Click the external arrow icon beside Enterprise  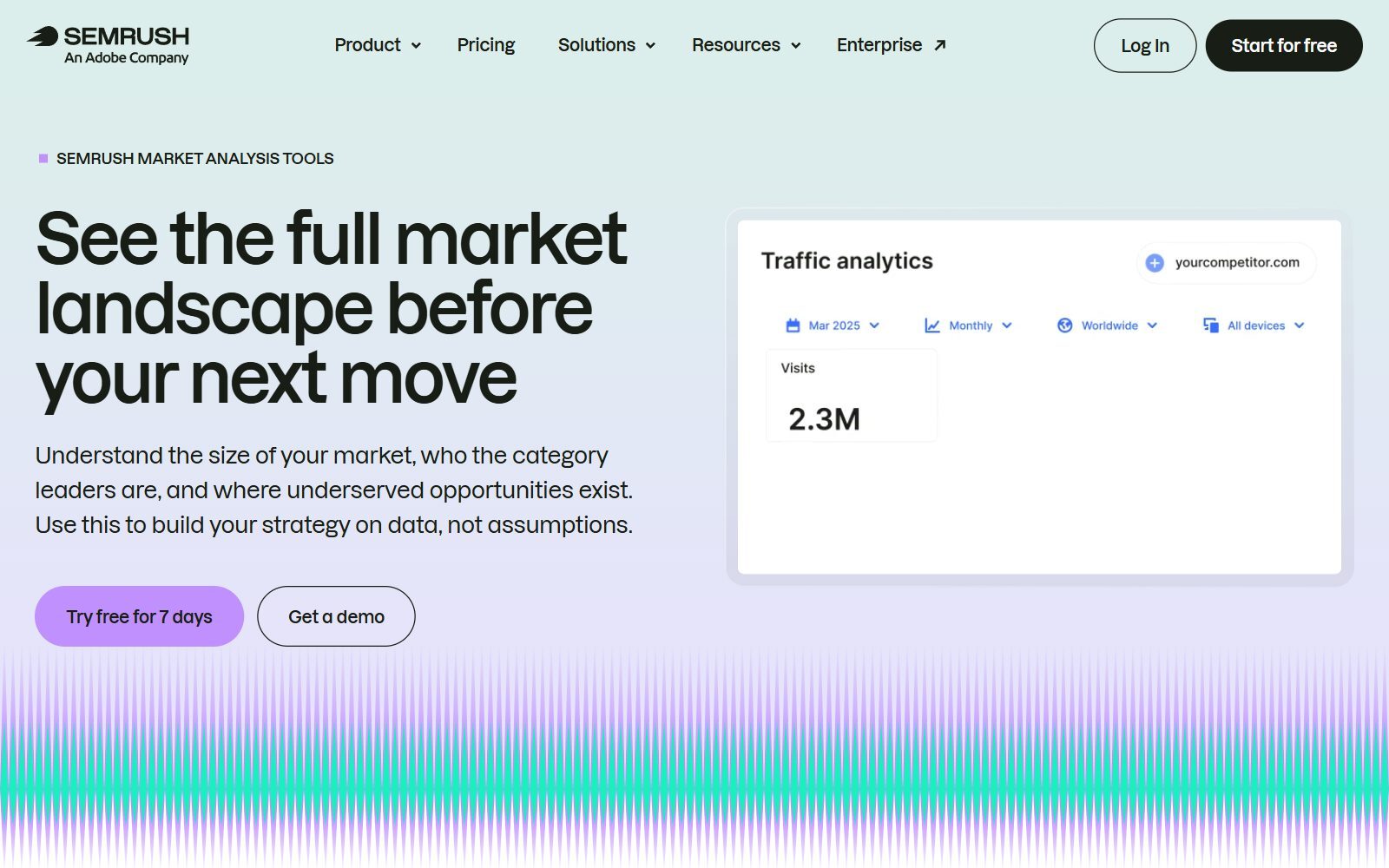click(x=939, y=45)
